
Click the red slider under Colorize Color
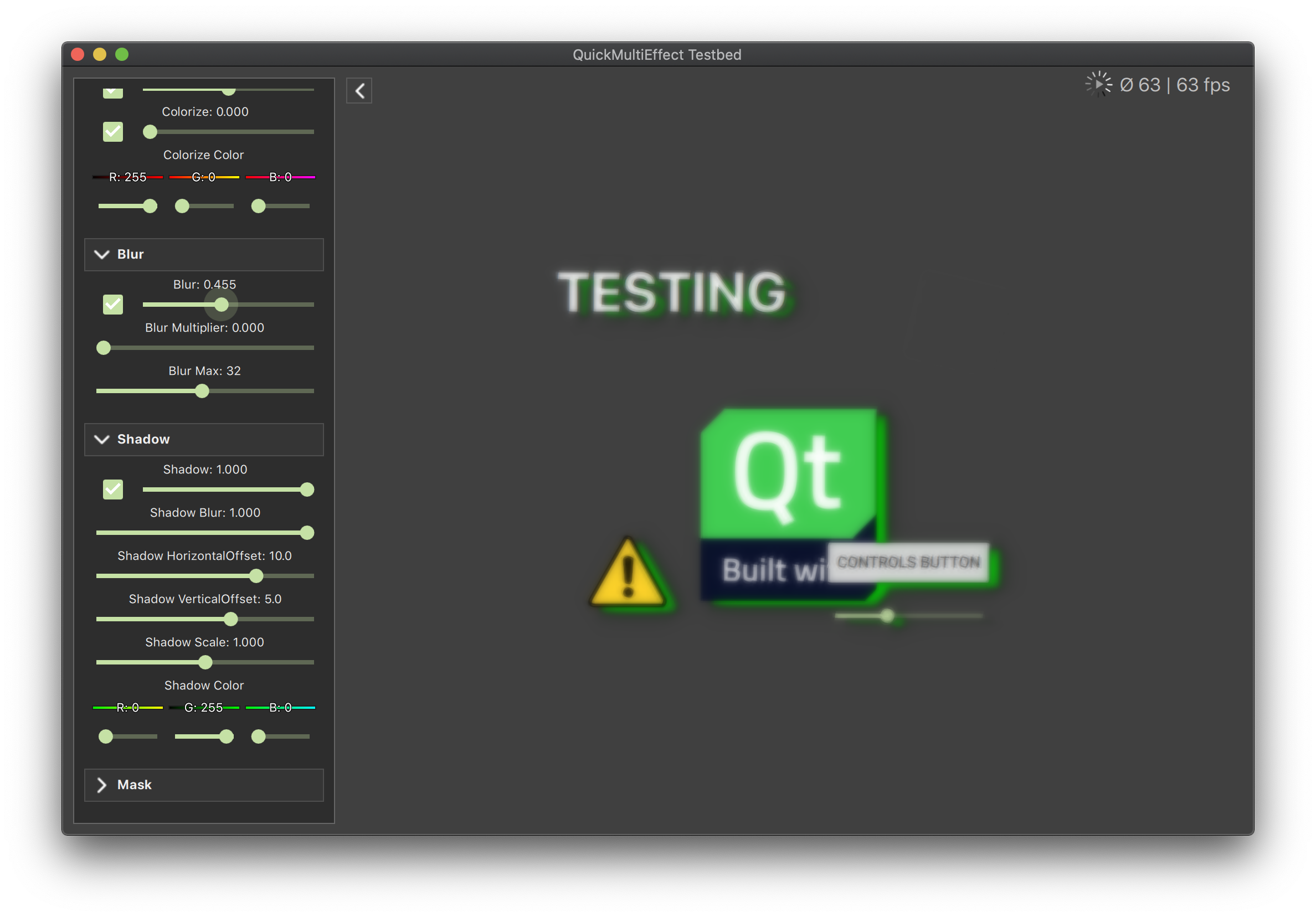(151, 206)
